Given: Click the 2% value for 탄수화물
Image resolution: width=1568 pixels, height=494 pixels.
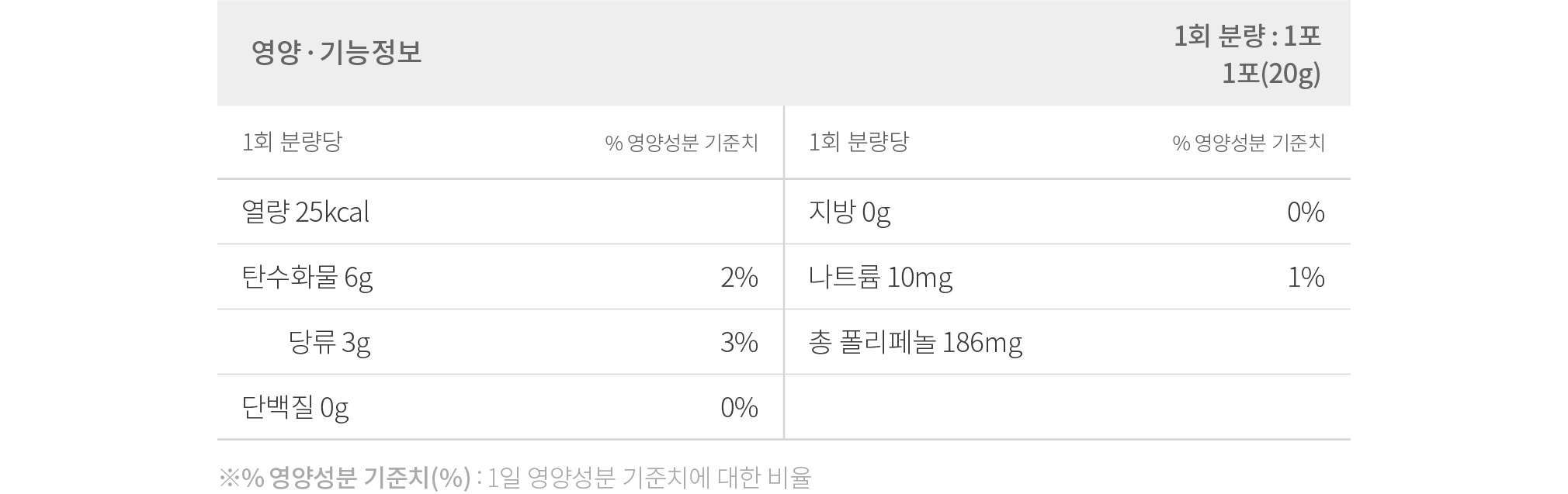Looking at the screenshot, I should click(739, 278).
